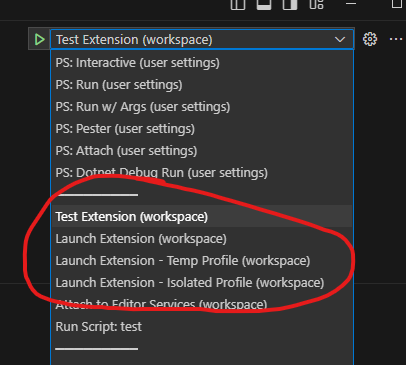Toggle primary sidebar layout icon
The height and width of the screenshot is (365, 406).
(x=238, y=4)
